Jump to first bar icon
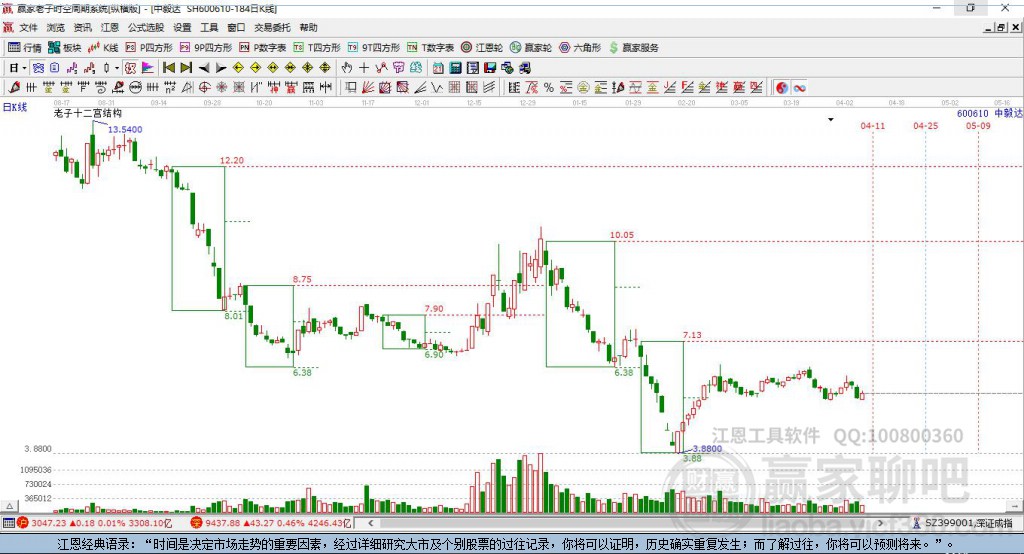Screen dimensions: 1024x554 168,68
